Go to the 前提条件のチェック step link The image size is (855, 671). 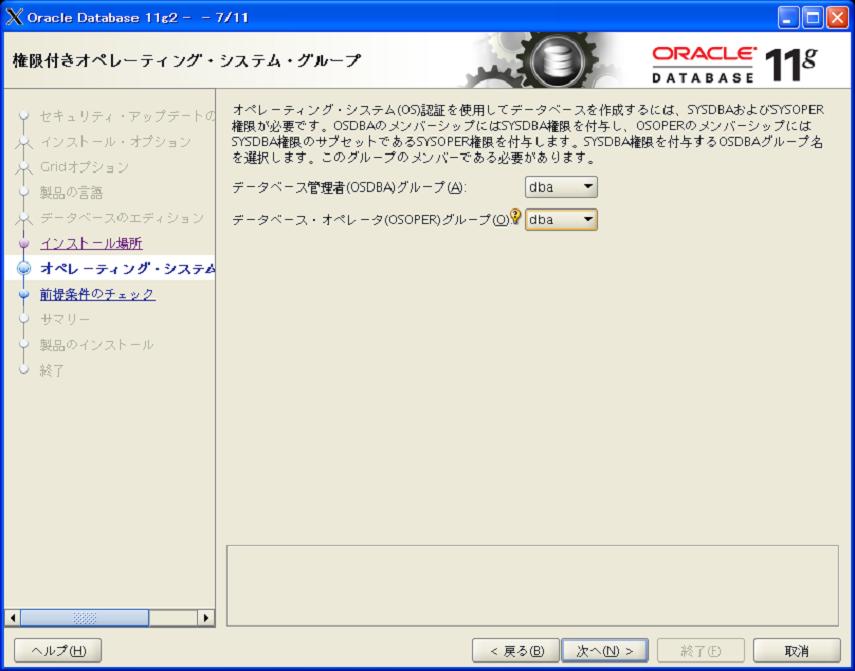[x=98, y=294]
